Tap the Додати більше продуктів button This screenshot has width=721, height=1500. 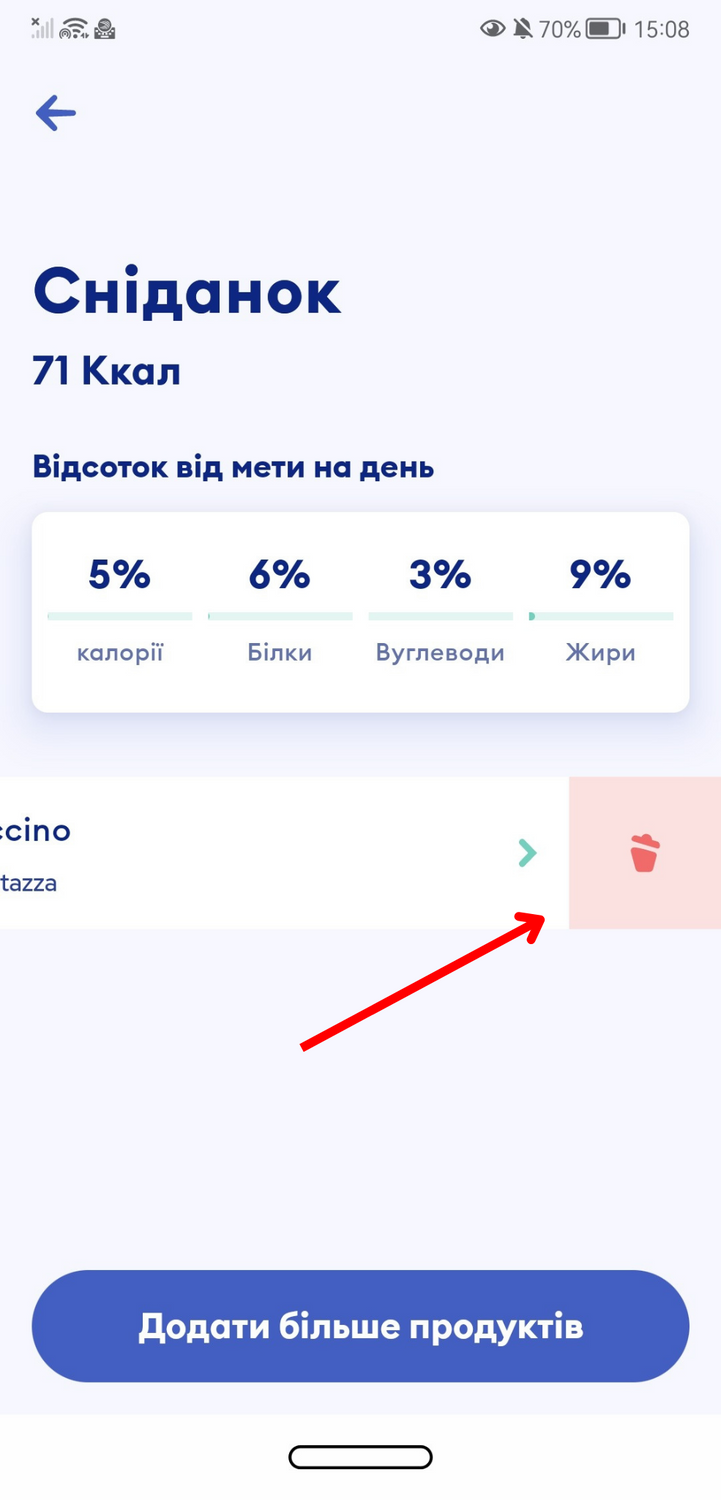tap(360, 1326)
